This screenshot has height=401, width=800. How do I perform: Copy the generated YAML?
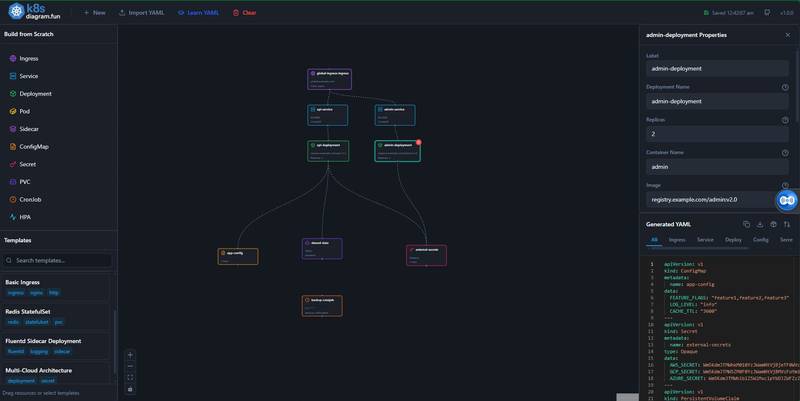coord(746,224)
